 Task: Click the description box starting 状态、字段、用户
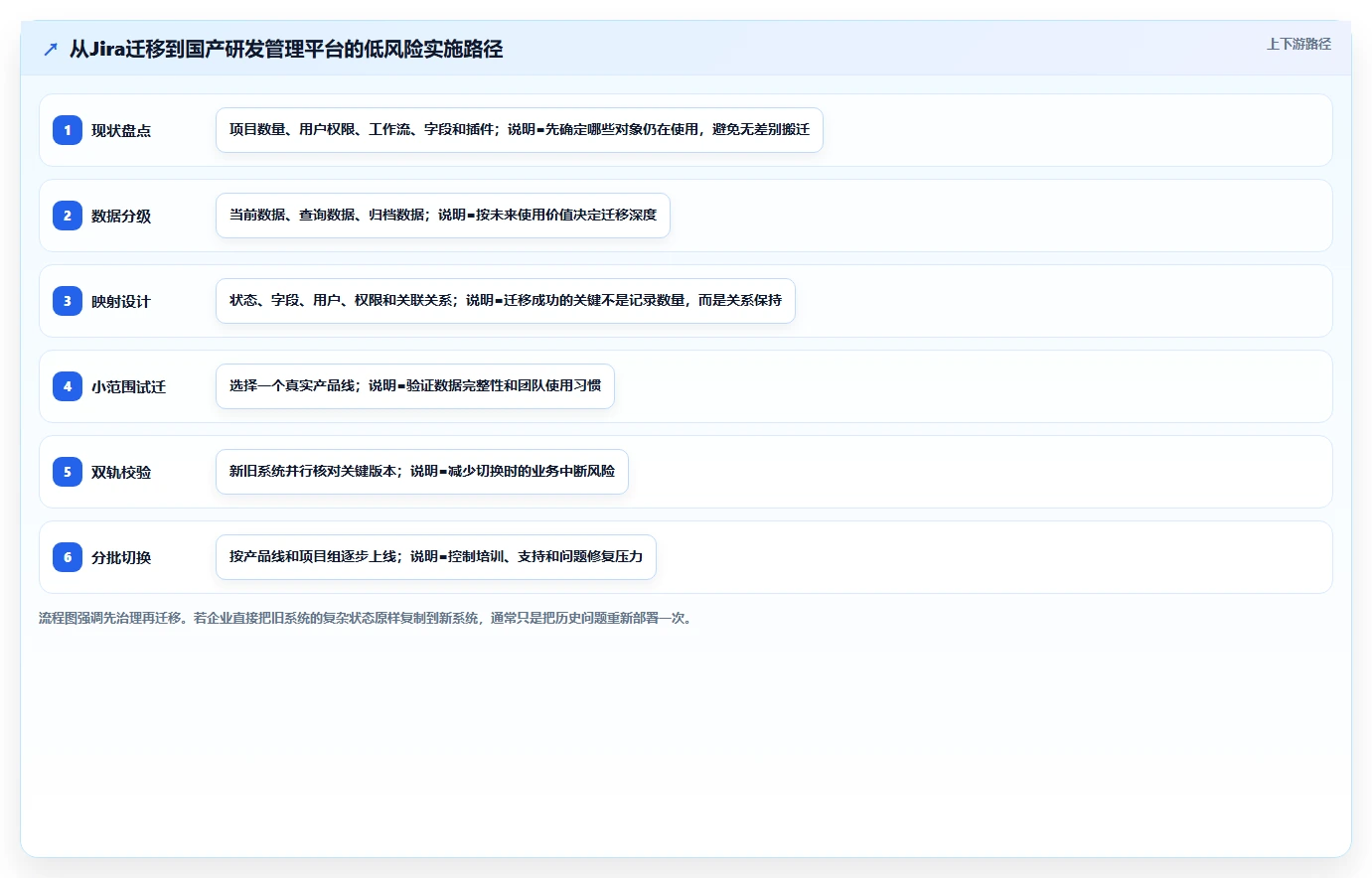506,301
